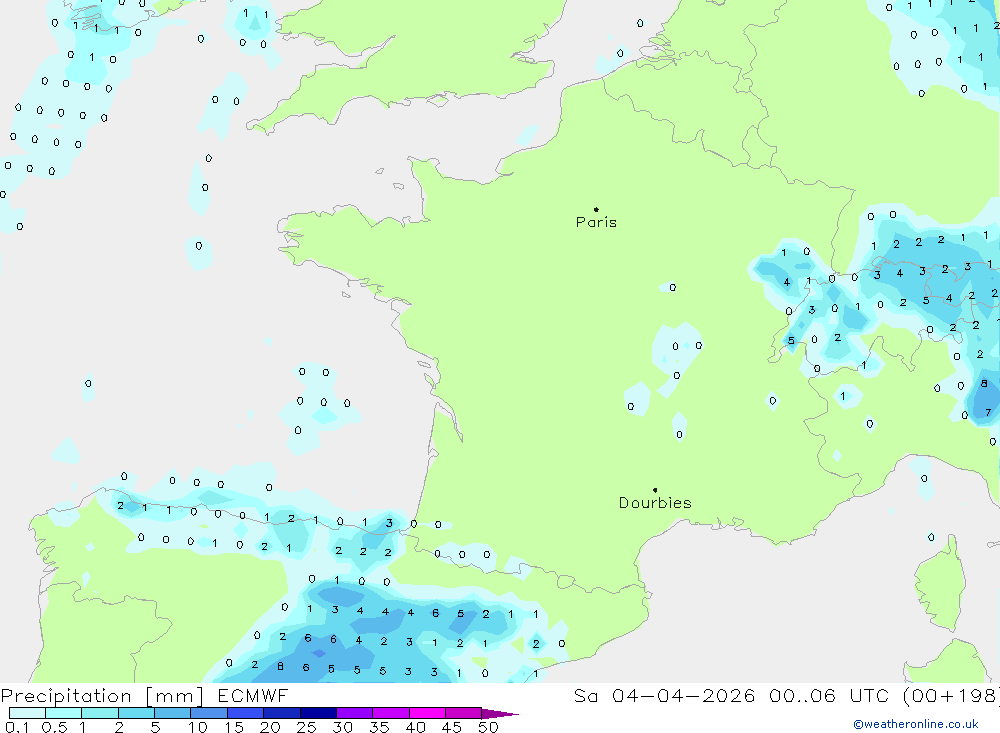
Task: Click the 30 legend scale label
Action: (x=342, y=727)
